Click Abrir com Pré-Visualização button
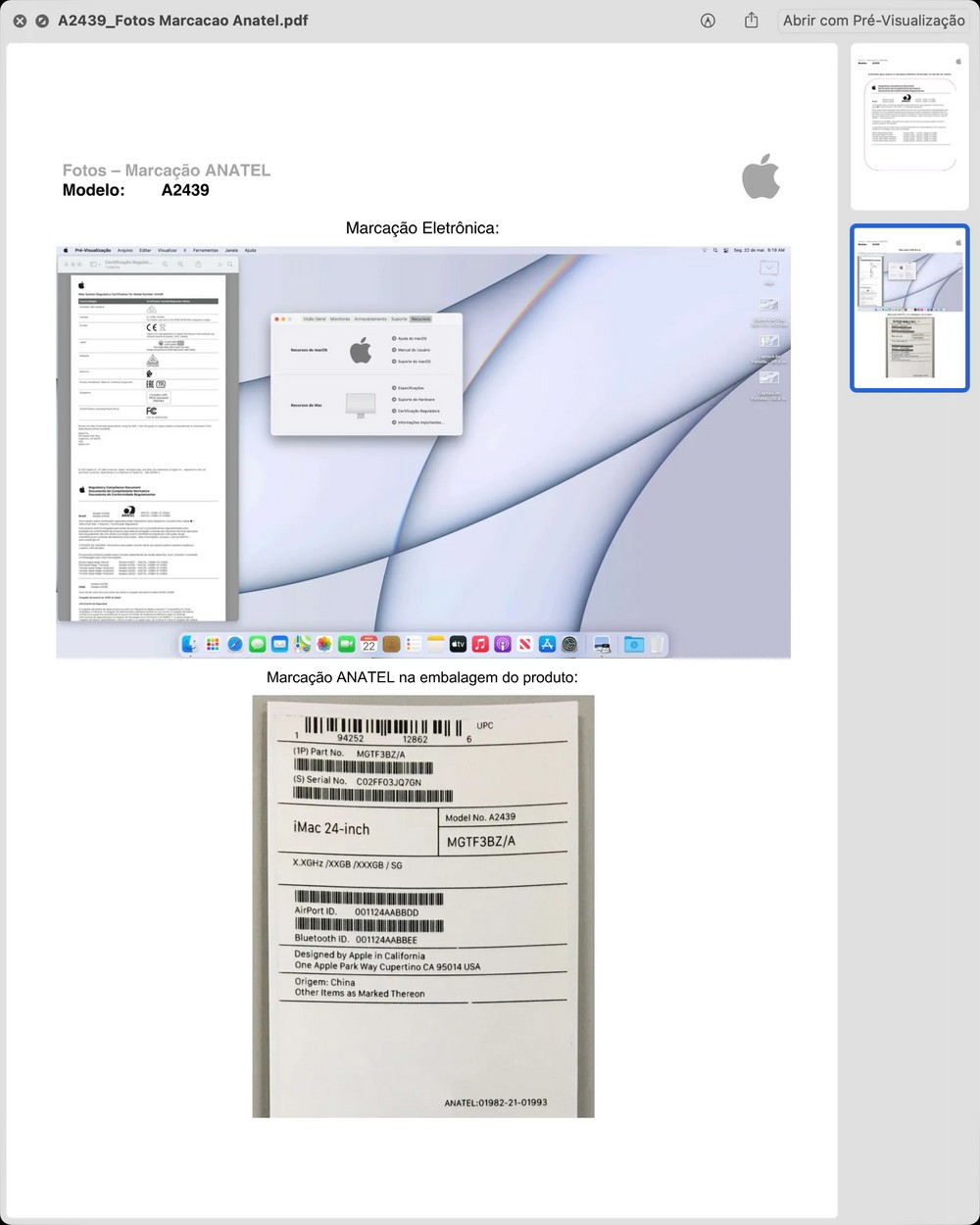Screen dimensions: 980x1225 [x=873, y=21]
